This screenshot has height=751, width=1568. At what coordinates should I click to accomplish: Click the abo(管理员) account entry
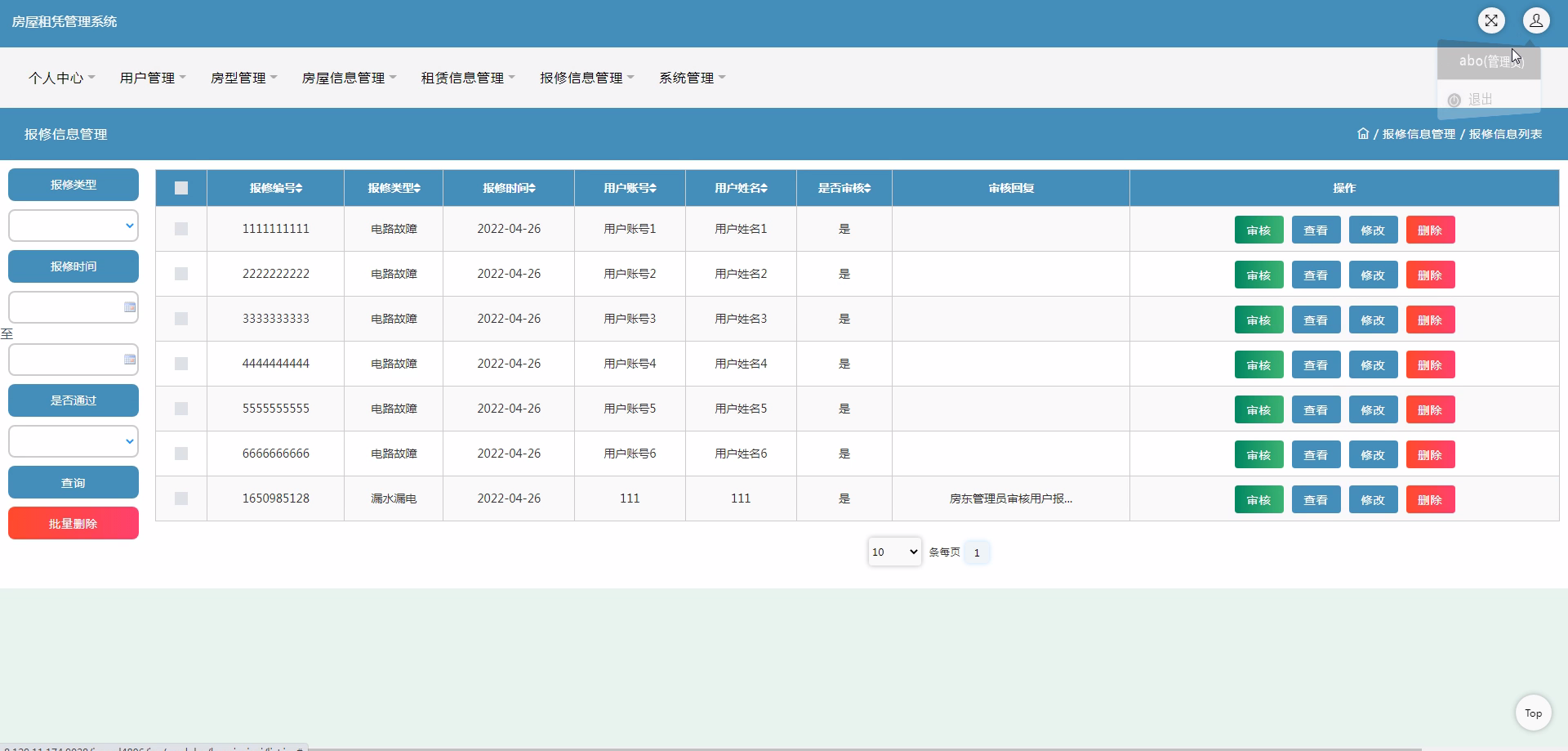(1489, 61)
